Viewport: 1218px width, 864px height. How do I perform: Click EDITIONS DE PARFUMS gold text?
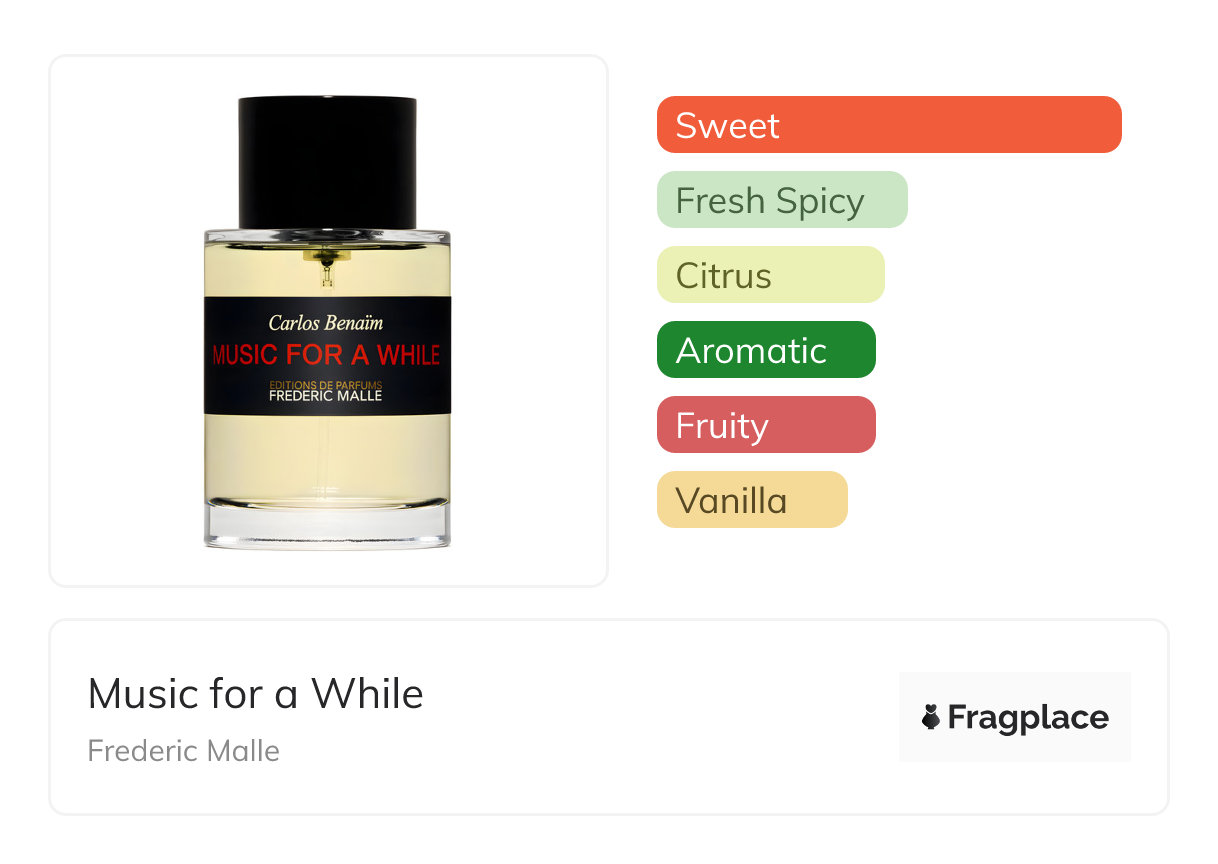coord(326,385)
